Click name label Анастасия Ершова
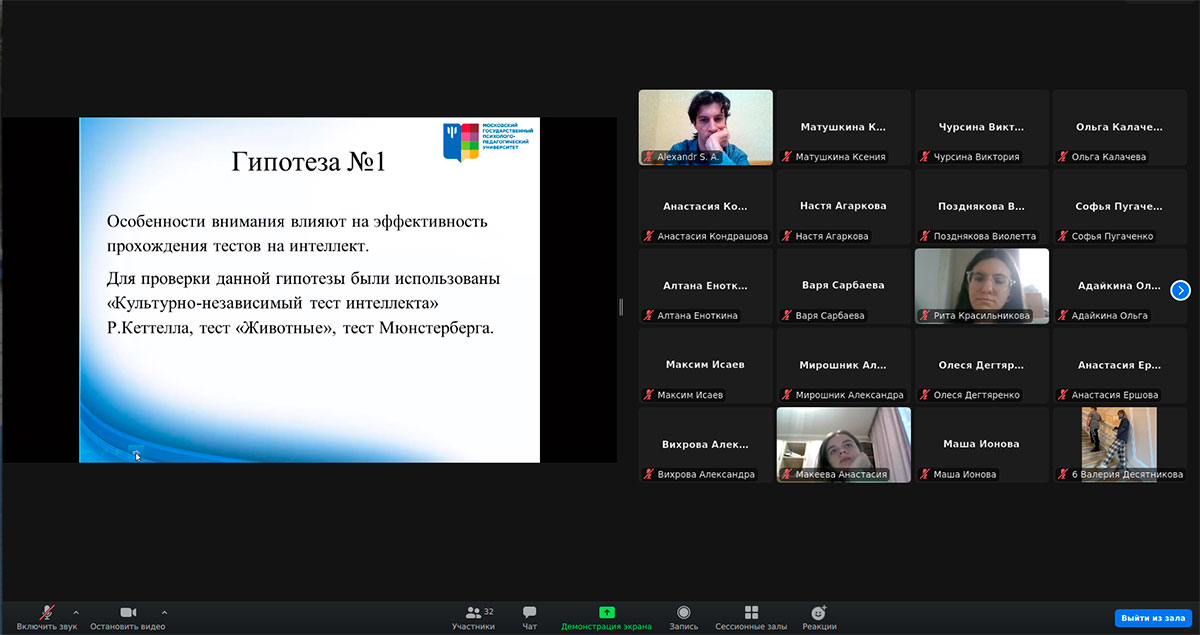 click(1114, 395)
